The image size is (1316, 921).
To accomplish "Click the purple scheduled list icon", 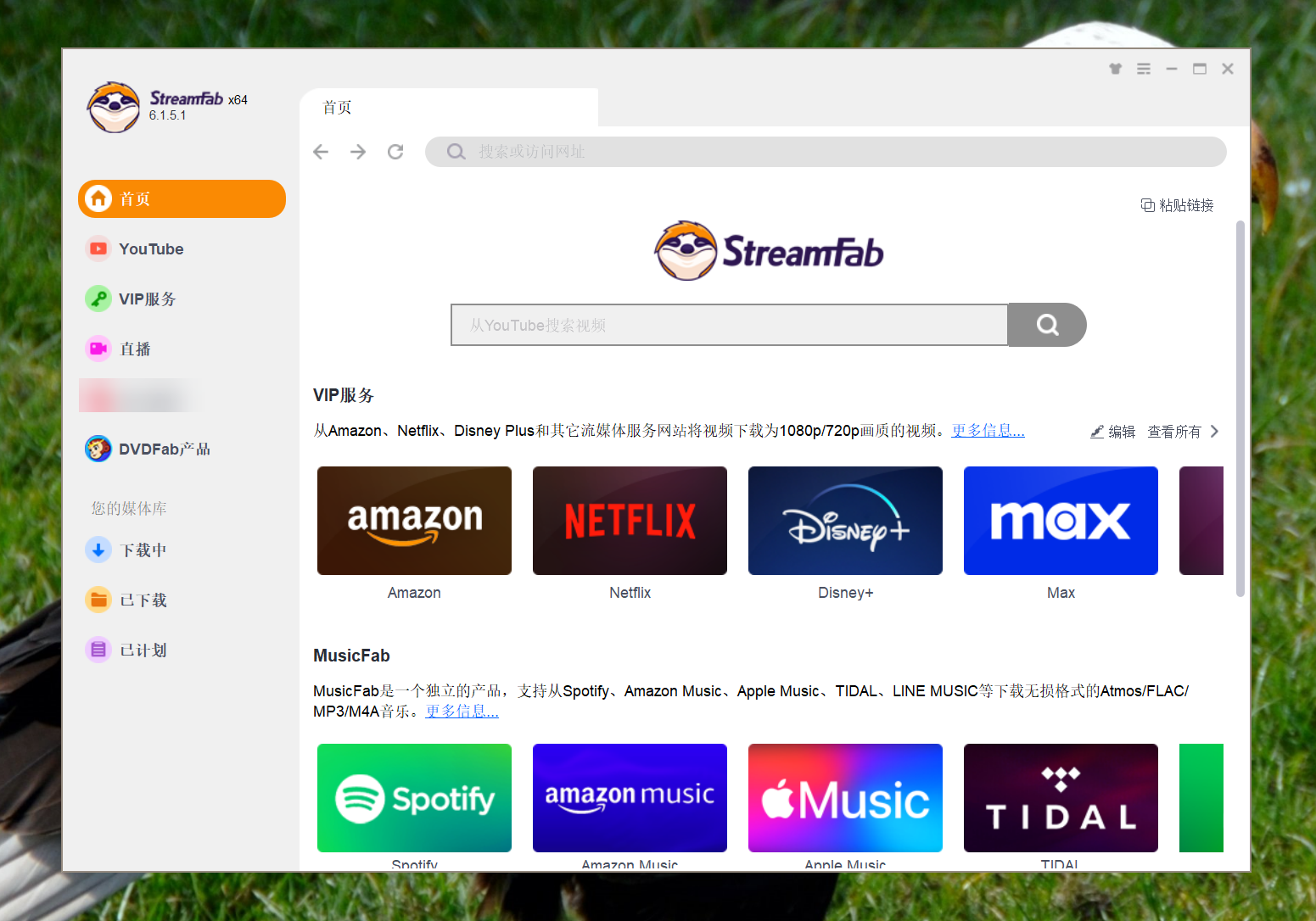I will tap(98, 650).
